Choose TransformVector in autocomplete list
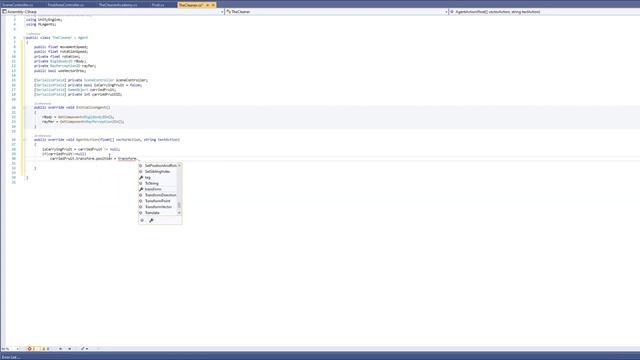The height and width of the screenshot is (360, 640). [158, 207]
